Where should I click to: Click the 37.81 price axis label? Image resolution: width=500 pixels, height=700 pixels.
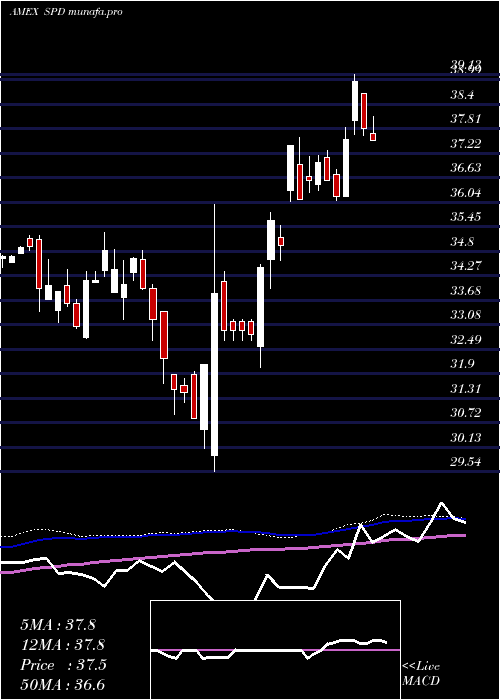[465, 119]
